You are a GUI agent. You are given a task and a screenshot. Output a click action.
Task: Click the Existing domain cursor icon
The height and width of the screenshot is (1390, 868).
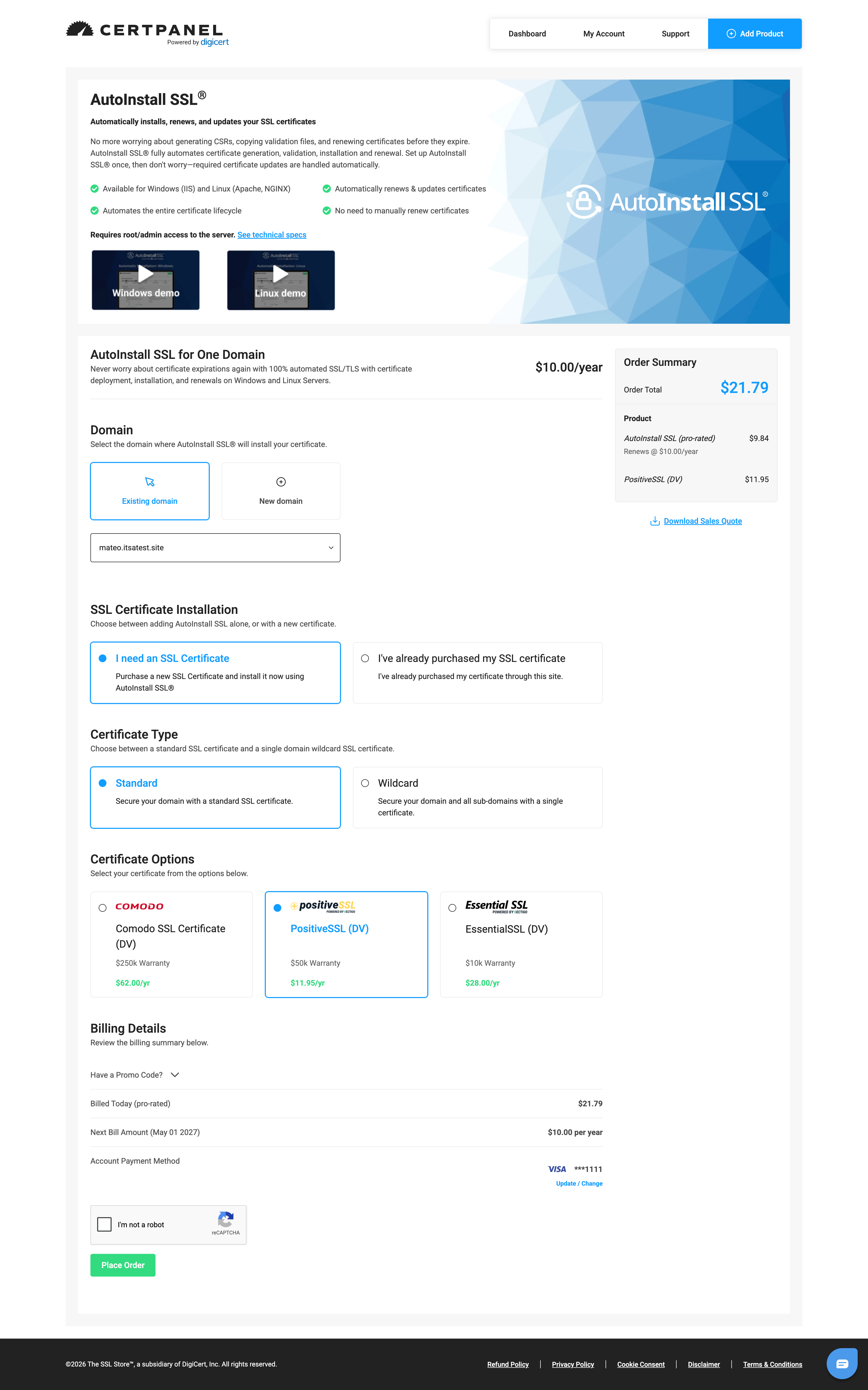[150, 482]
